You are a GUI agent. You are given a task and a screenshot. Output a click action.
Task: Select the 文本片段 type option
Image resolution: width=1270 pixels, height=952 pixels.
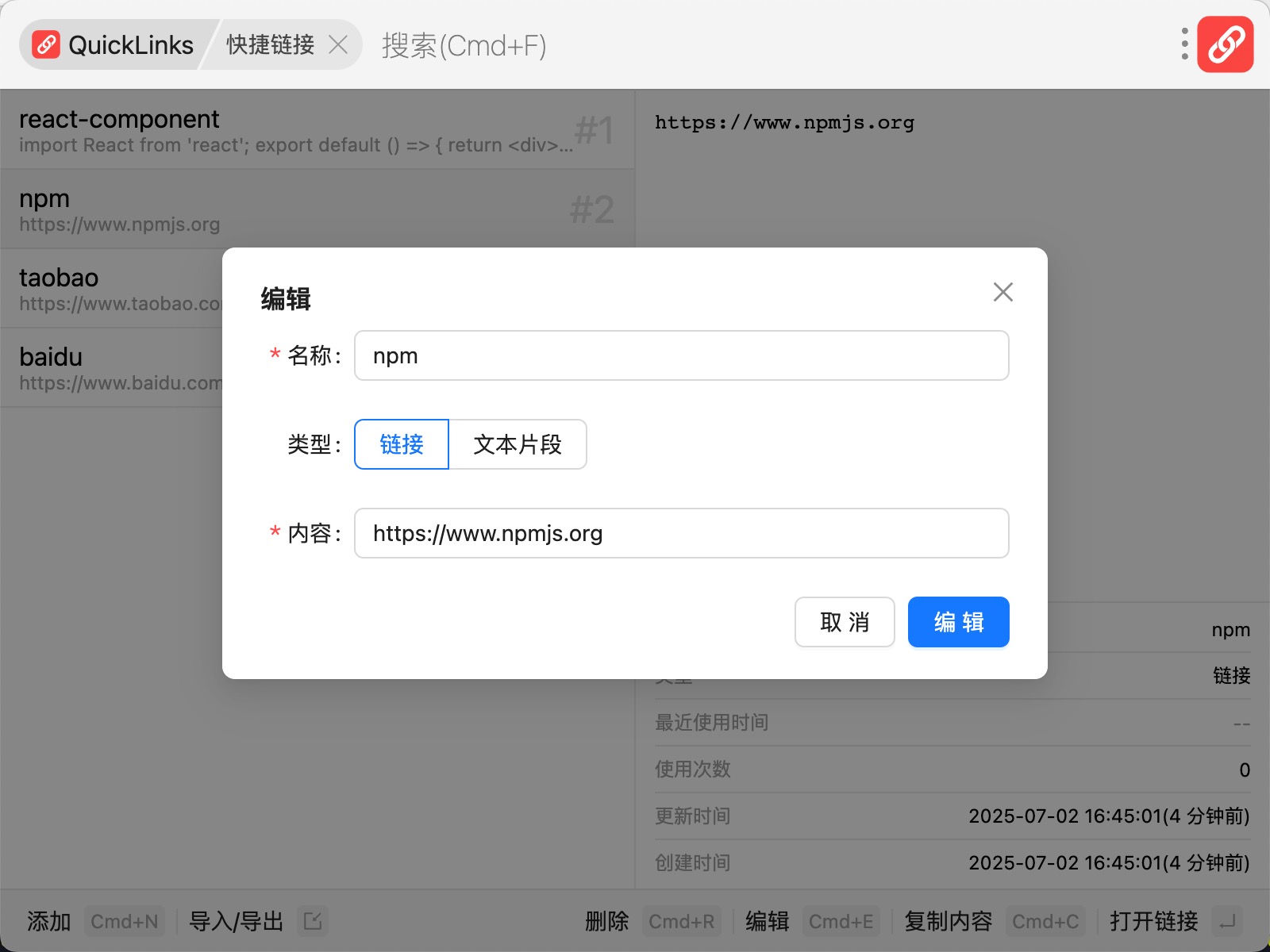click(518, 444)
